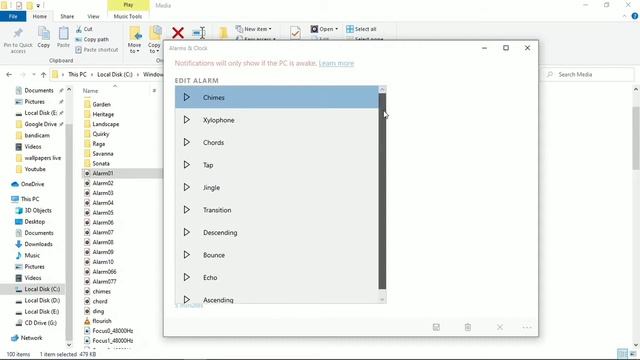Choose the Jingle sound option
The image size is (640, 360).
coord(277,187)
